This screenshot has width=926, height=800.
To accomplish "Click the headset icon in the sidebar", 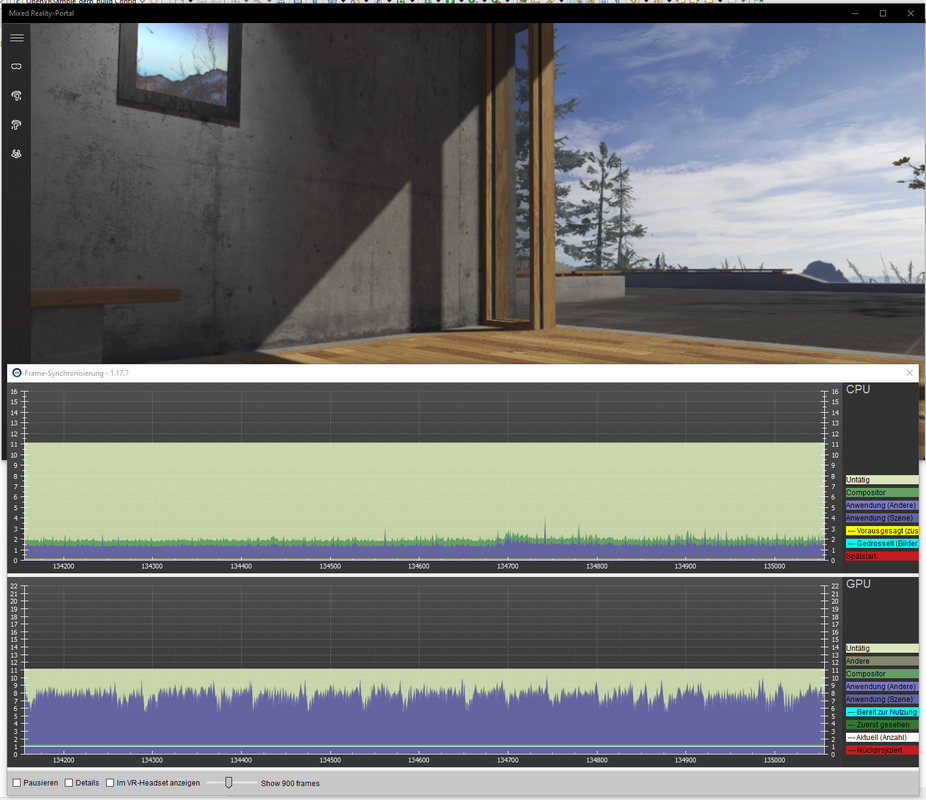I will [17, 66].
